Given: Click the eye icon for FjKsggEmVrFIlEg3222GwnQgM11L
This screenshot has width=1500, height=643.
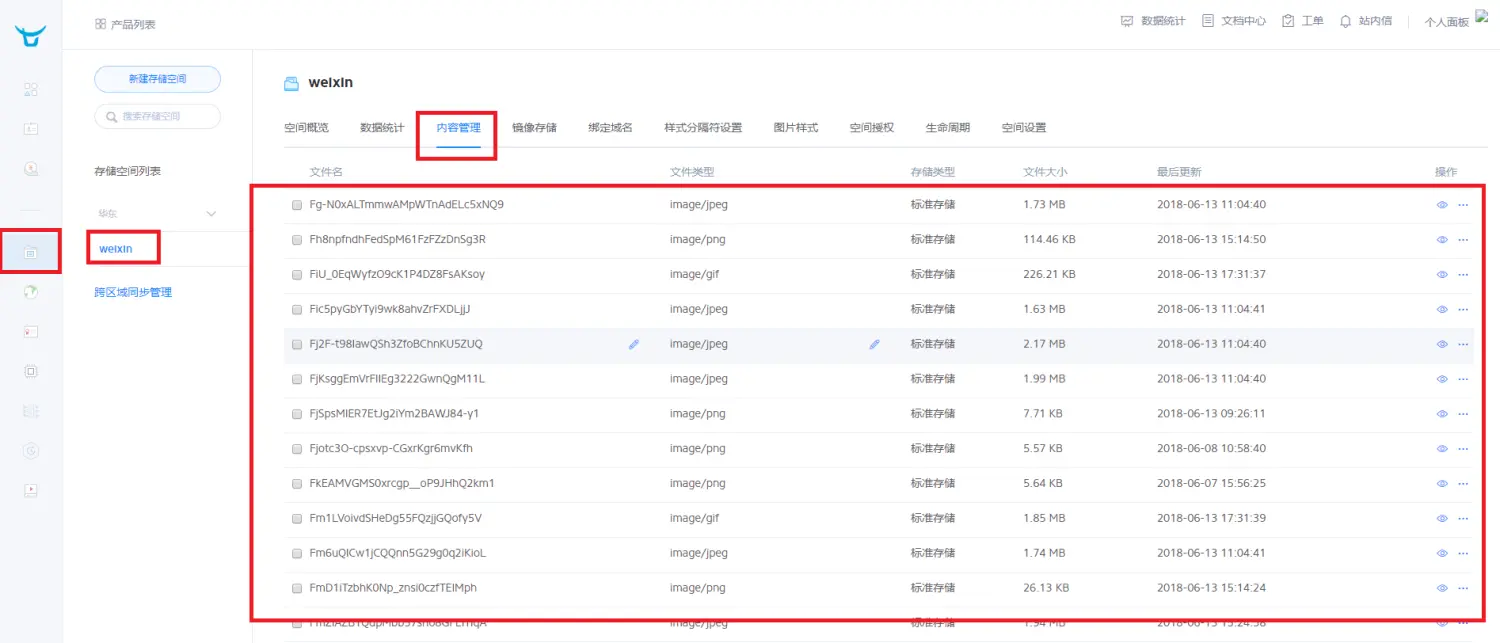Looking at the screenshot, I should (x=1442, y=379).
